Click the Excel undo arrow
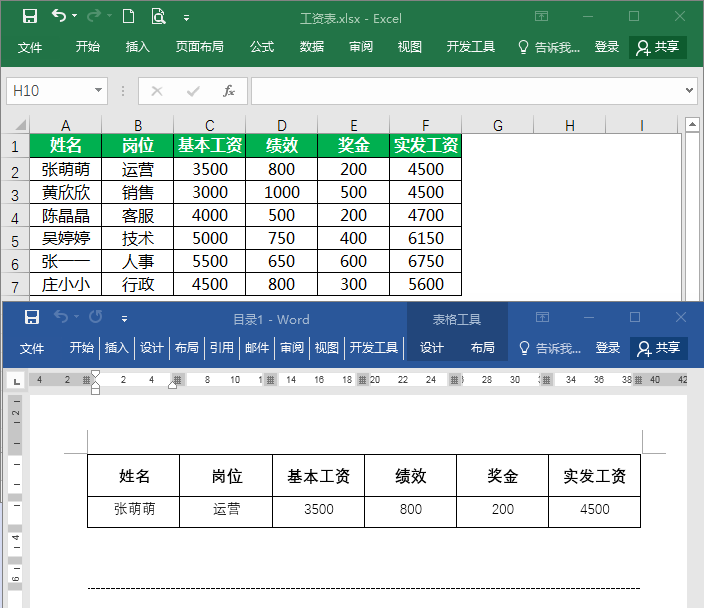This screenshot has width=704, height=608. click(59, 16)
